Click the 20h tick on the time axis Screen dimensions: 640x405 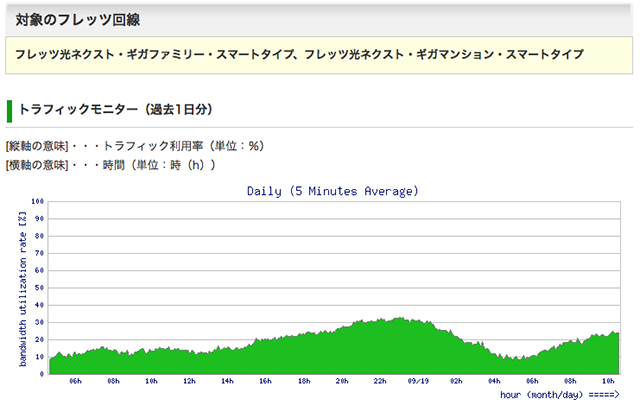click(342, 380)
